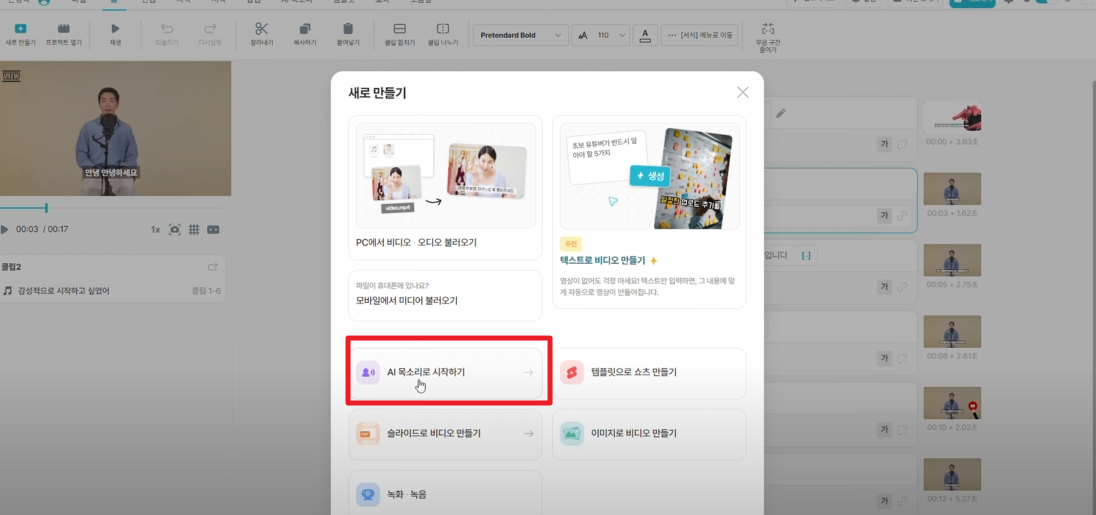Toggle the link icon at 00:12 clip
Viewport: 1096px width, 515px height.
coord(902,500)
